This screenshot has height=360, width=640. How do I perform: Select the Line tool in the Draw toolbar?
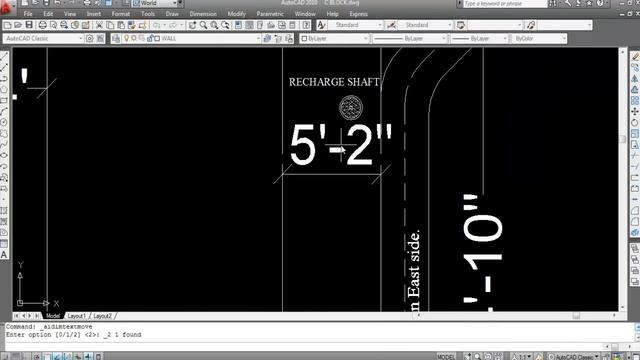click(4, 56)
